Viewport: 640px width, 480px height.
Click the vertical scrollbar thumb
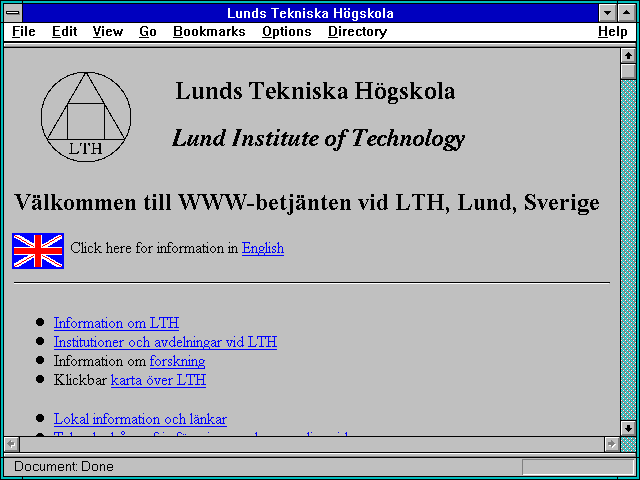click(628, 71)
